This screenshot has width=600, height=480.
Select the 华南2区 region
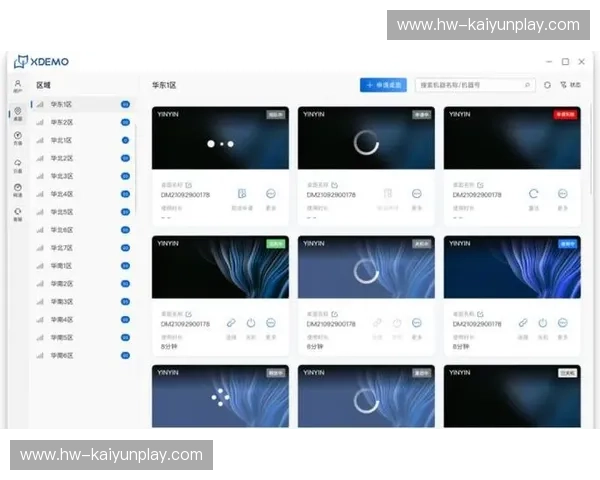click(x=82, y=284)
